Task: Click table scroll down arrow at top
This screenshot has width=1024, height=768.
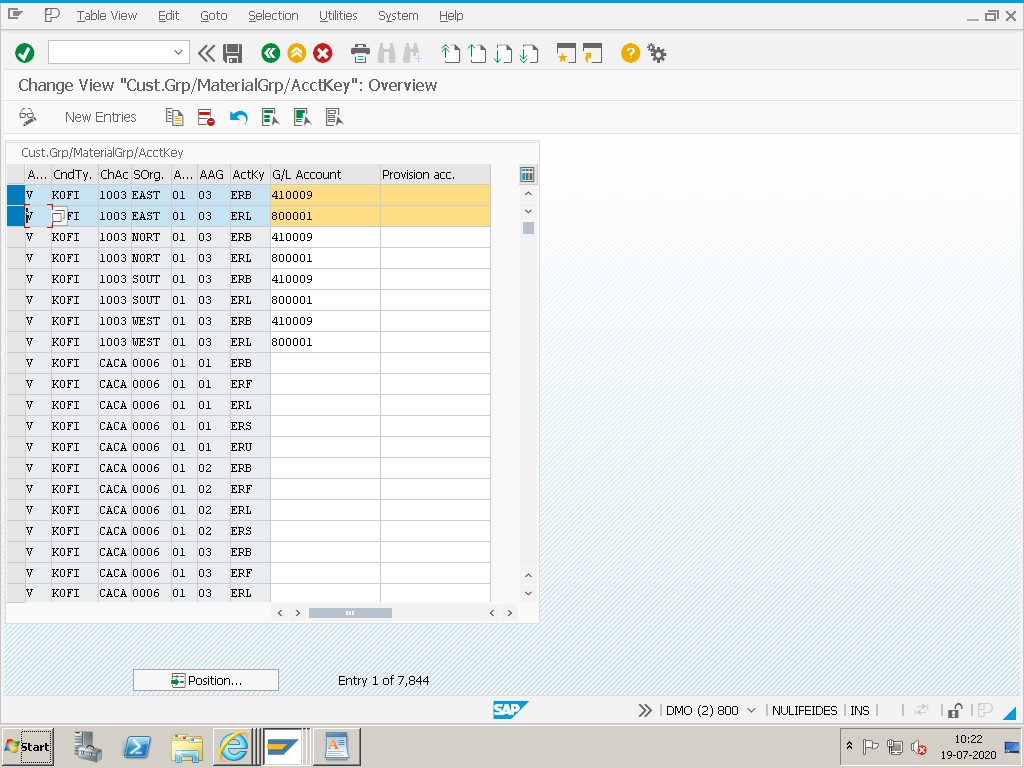Action: coord(528,211)
